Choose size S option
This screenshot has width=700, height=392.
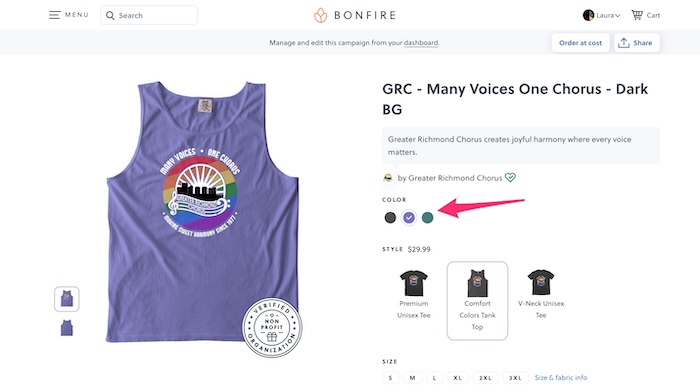(x=390, y=378)
